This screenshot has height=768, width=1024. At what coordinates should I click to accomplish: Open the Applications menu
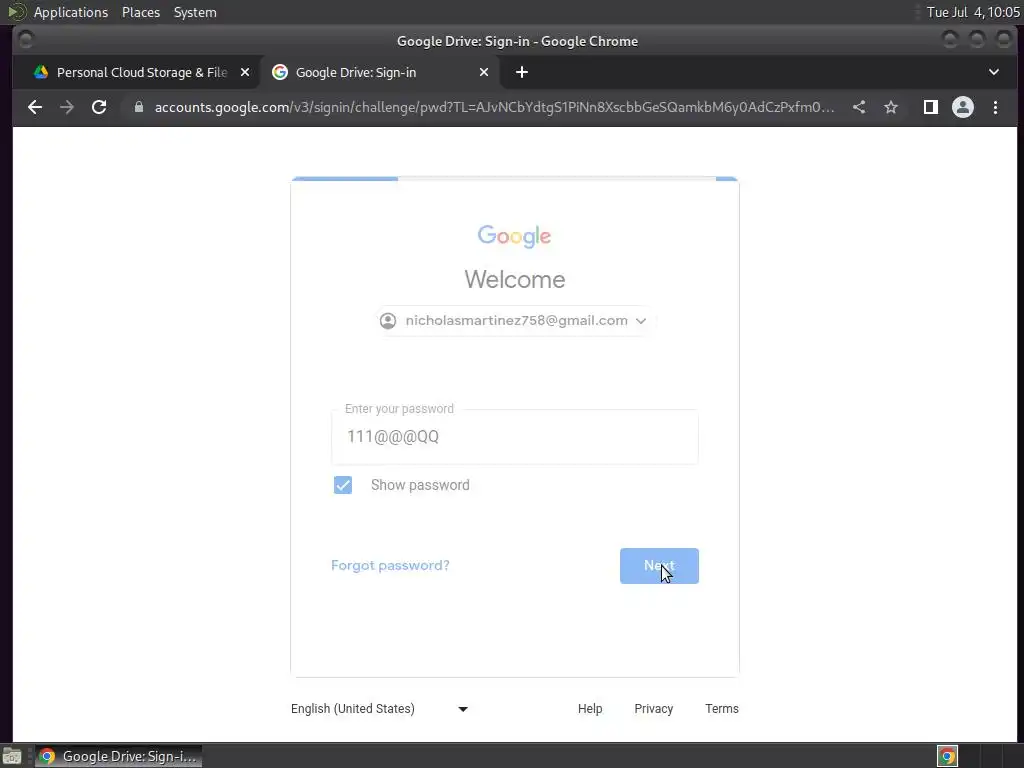pyautogui.click(x=71, y=12)
